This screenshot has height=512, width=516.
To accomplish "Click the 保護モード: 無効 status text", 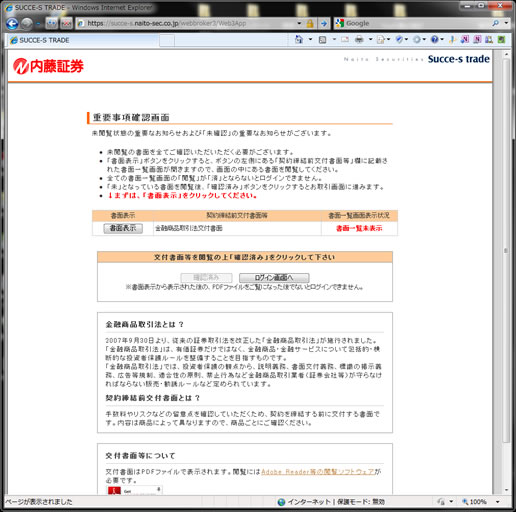I will [x=361, y=502].
